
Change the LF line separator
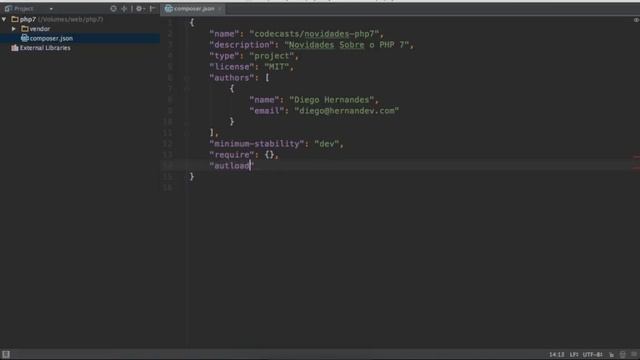574,354
